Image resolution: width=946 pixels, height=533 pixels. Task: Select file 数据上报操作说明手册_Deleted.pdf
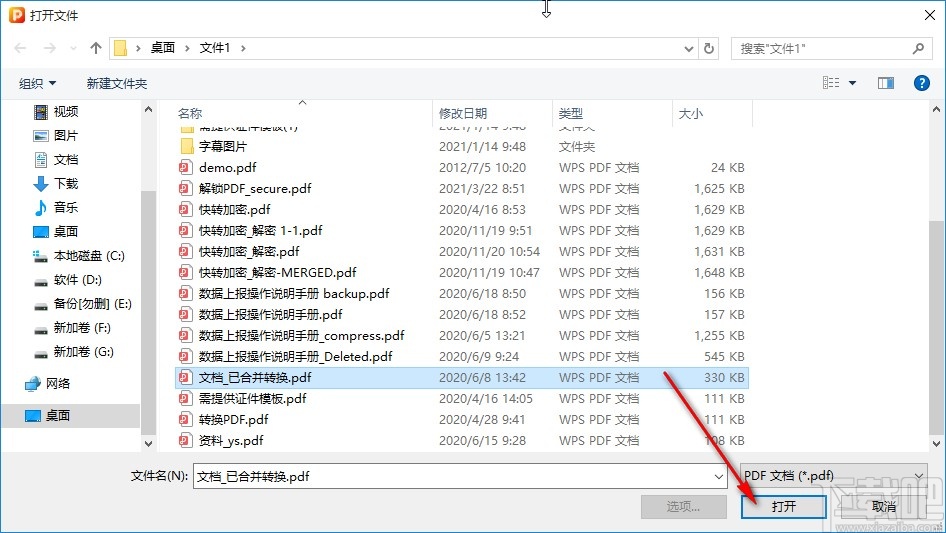[462, 357]
